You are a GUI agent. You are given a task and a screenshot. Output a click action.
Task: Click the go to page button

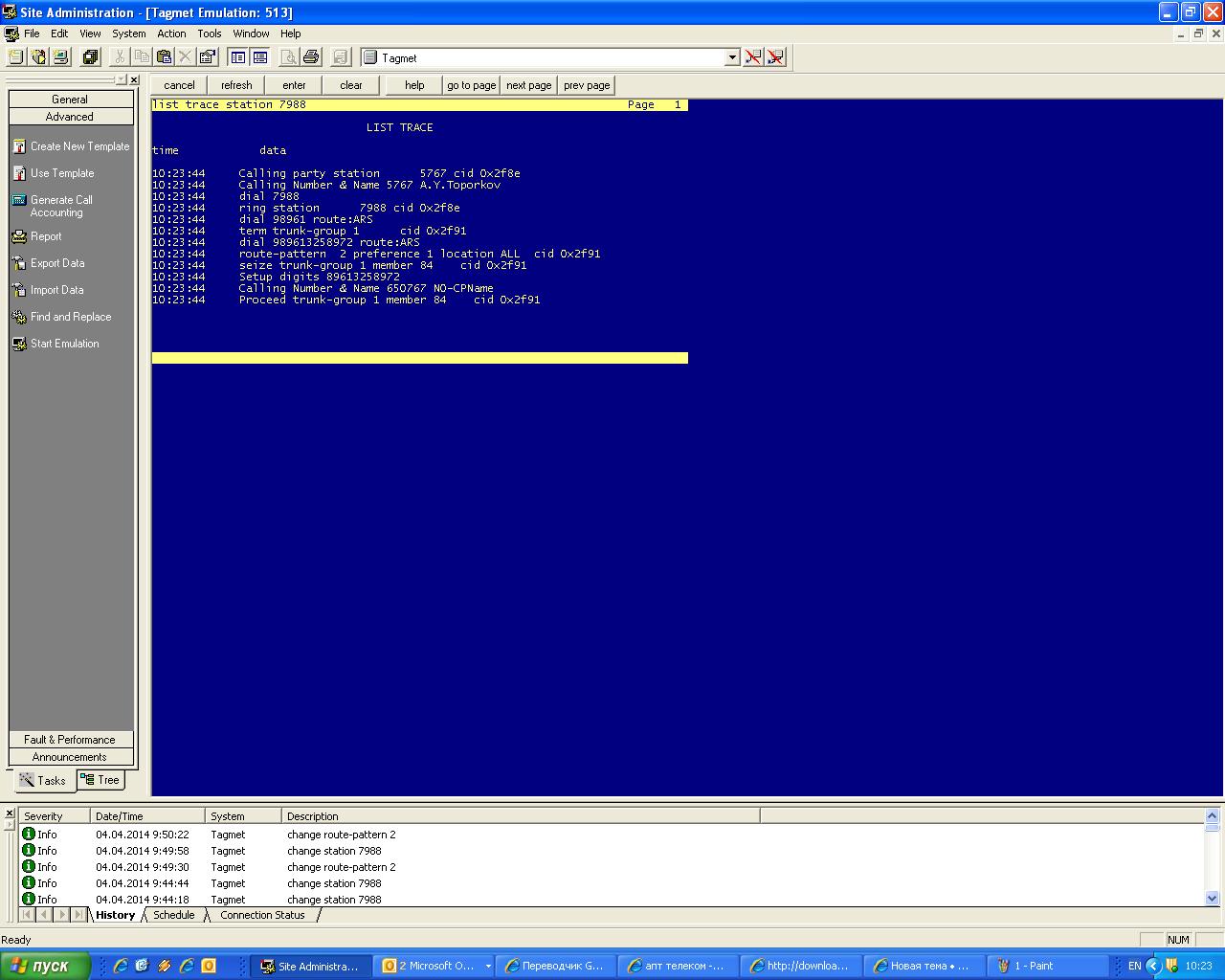pos(472,85)
